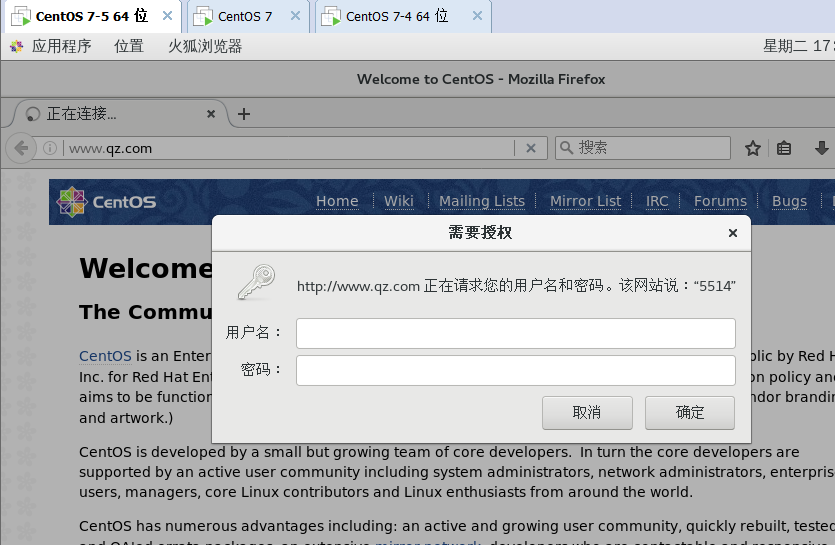Click the 星期二 clock in the top panel

pyautogui.click(x=798, y=46)
